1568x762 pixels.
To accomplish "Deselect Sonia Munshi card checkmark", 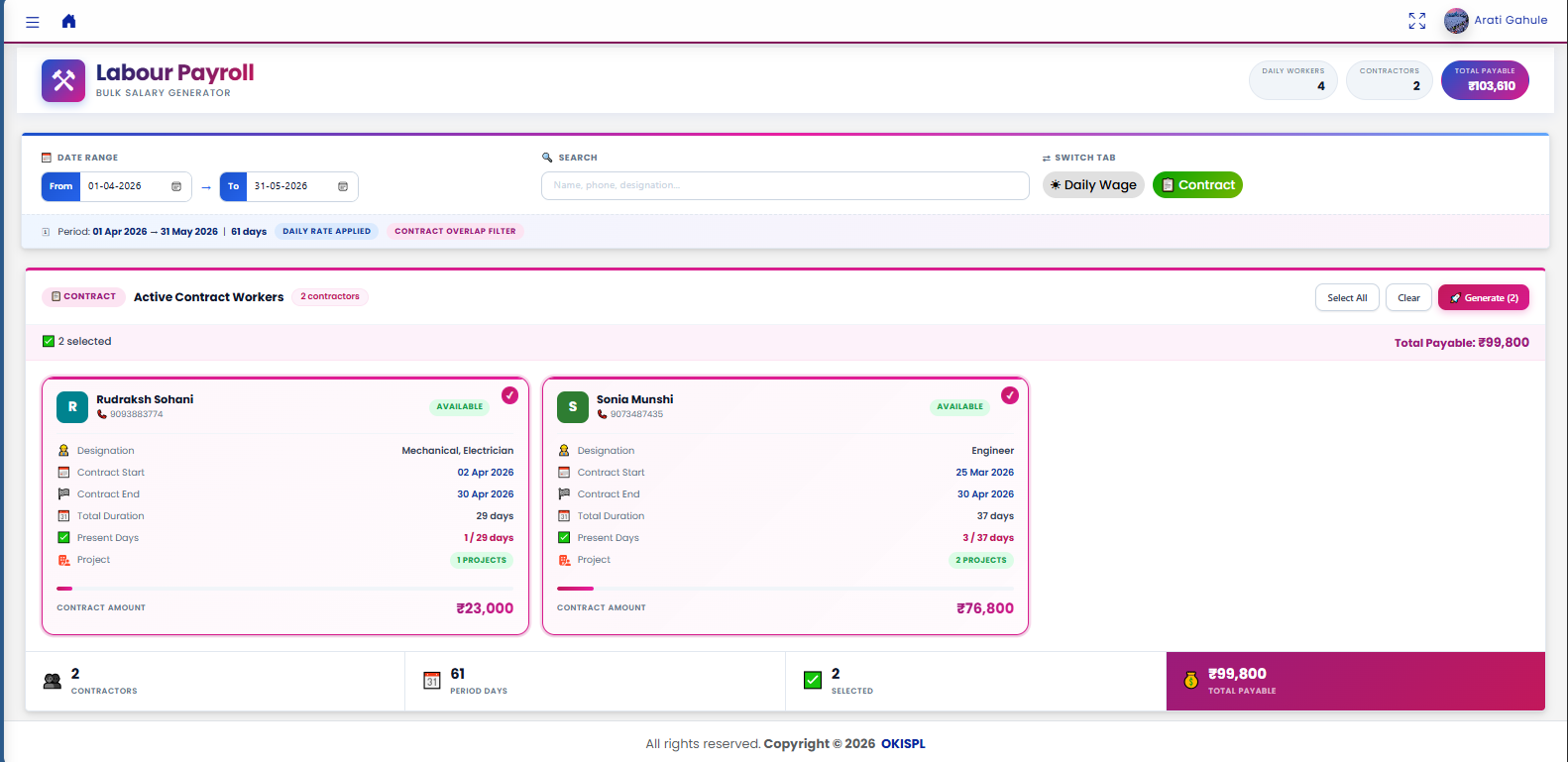I will 1010,395.
